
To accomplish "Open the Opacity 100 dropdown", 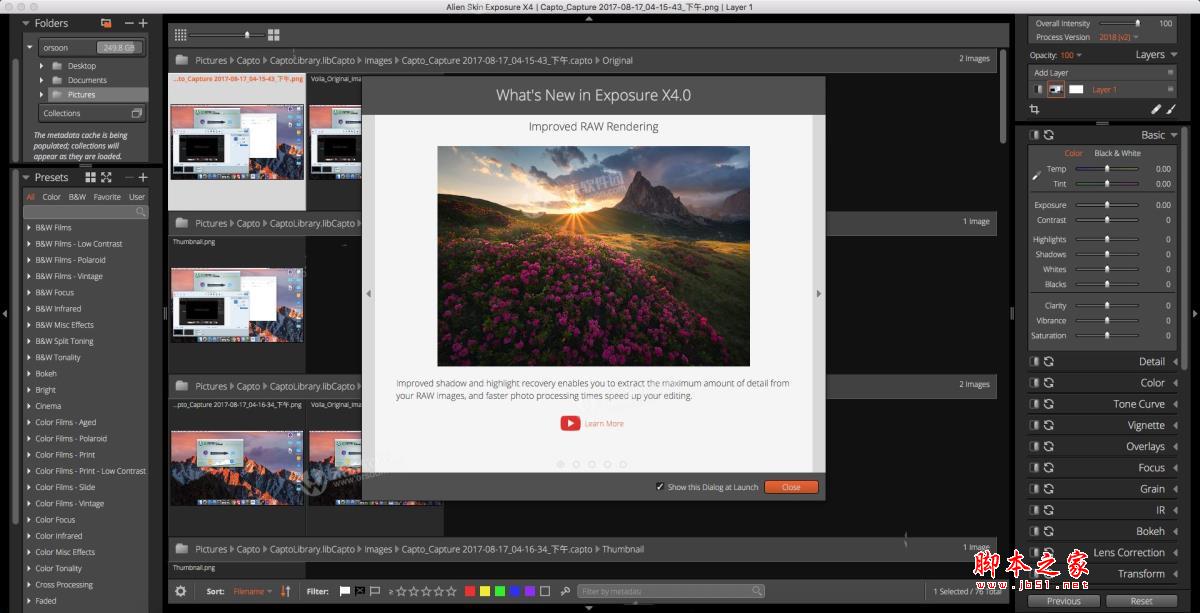I will (x=1070, y=55).
